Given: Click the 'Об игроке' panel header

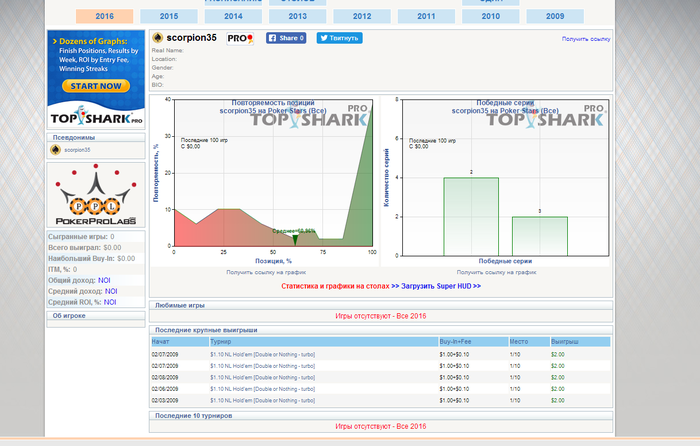Looking at the screenshot, I should coord(96,316).
